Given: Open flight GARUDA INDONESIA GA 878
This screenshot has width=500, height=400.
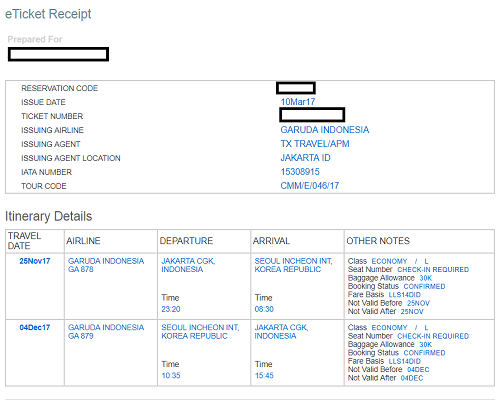Looking at the screenshot, I should coord(106,265).
